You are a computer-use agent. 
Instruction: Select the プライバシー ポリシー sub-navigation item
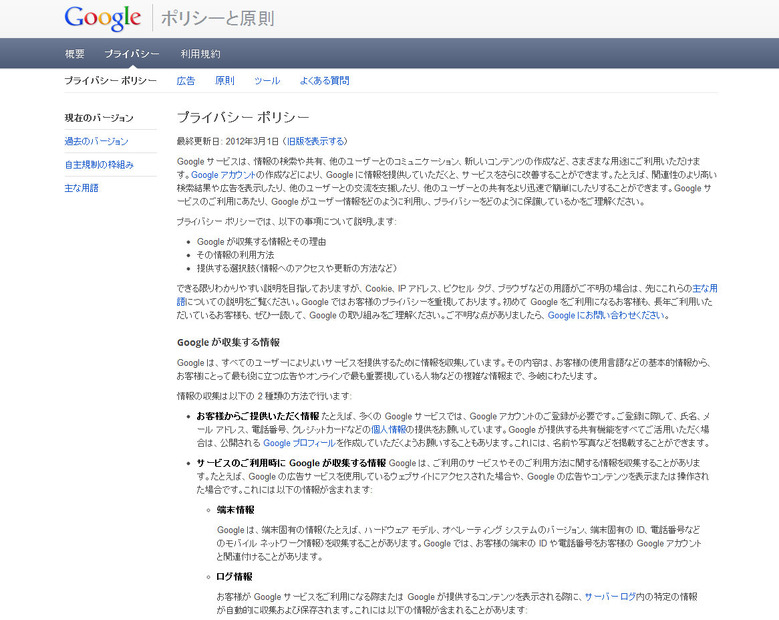tap(110, 80)
